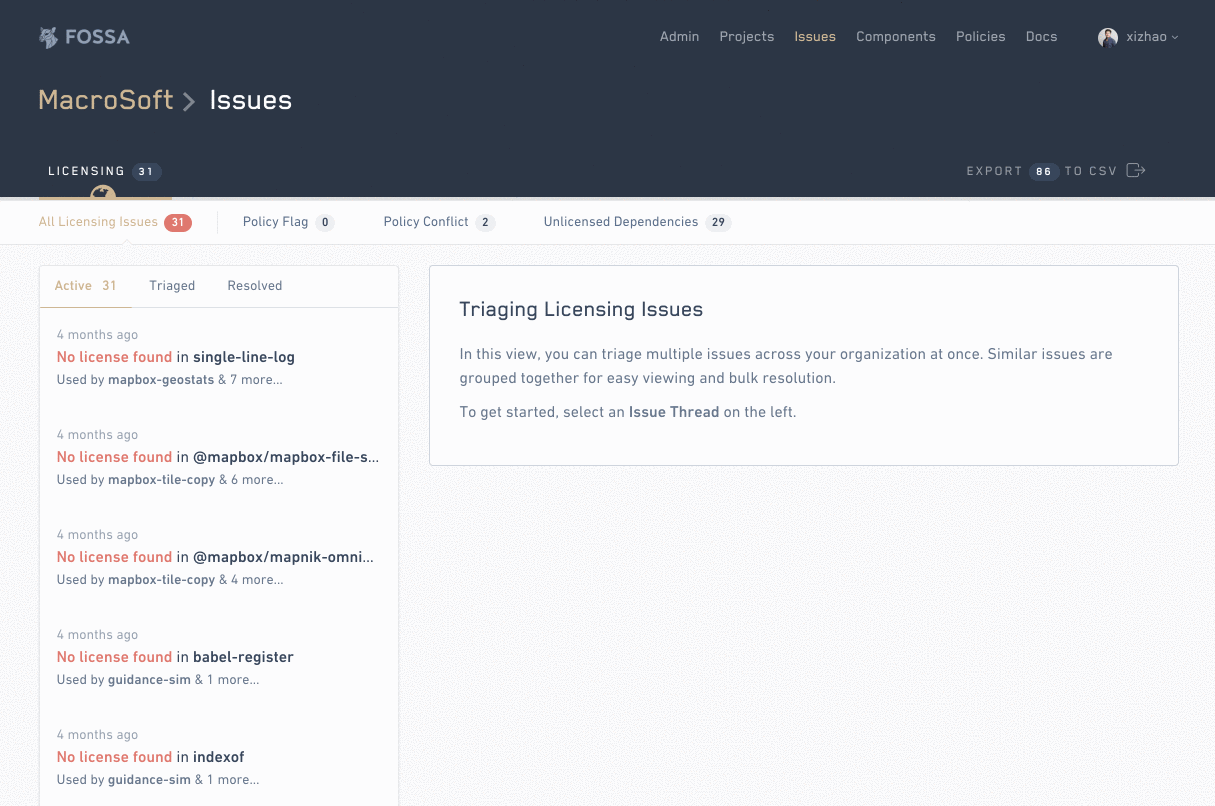
Task: Click the 29 badge beside Unlicensed Dependencies
Action: (x=718, y=223)
